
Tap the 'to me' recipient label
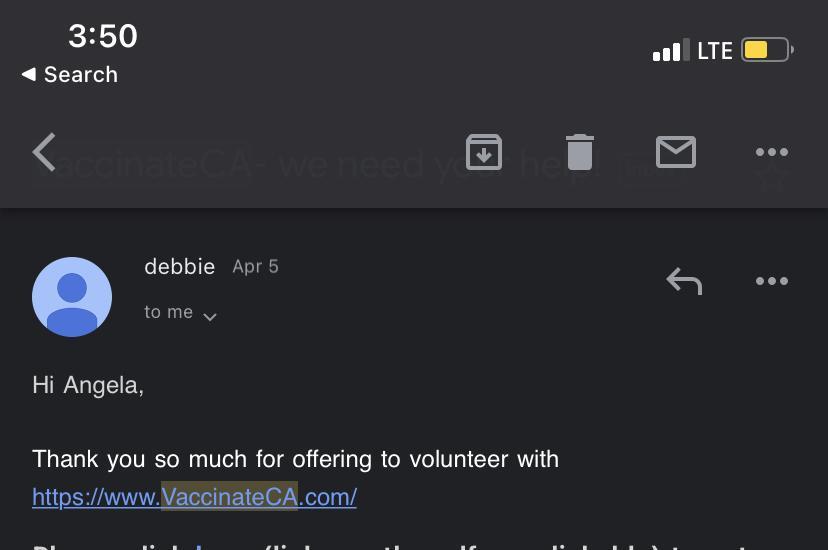point(168,312)
